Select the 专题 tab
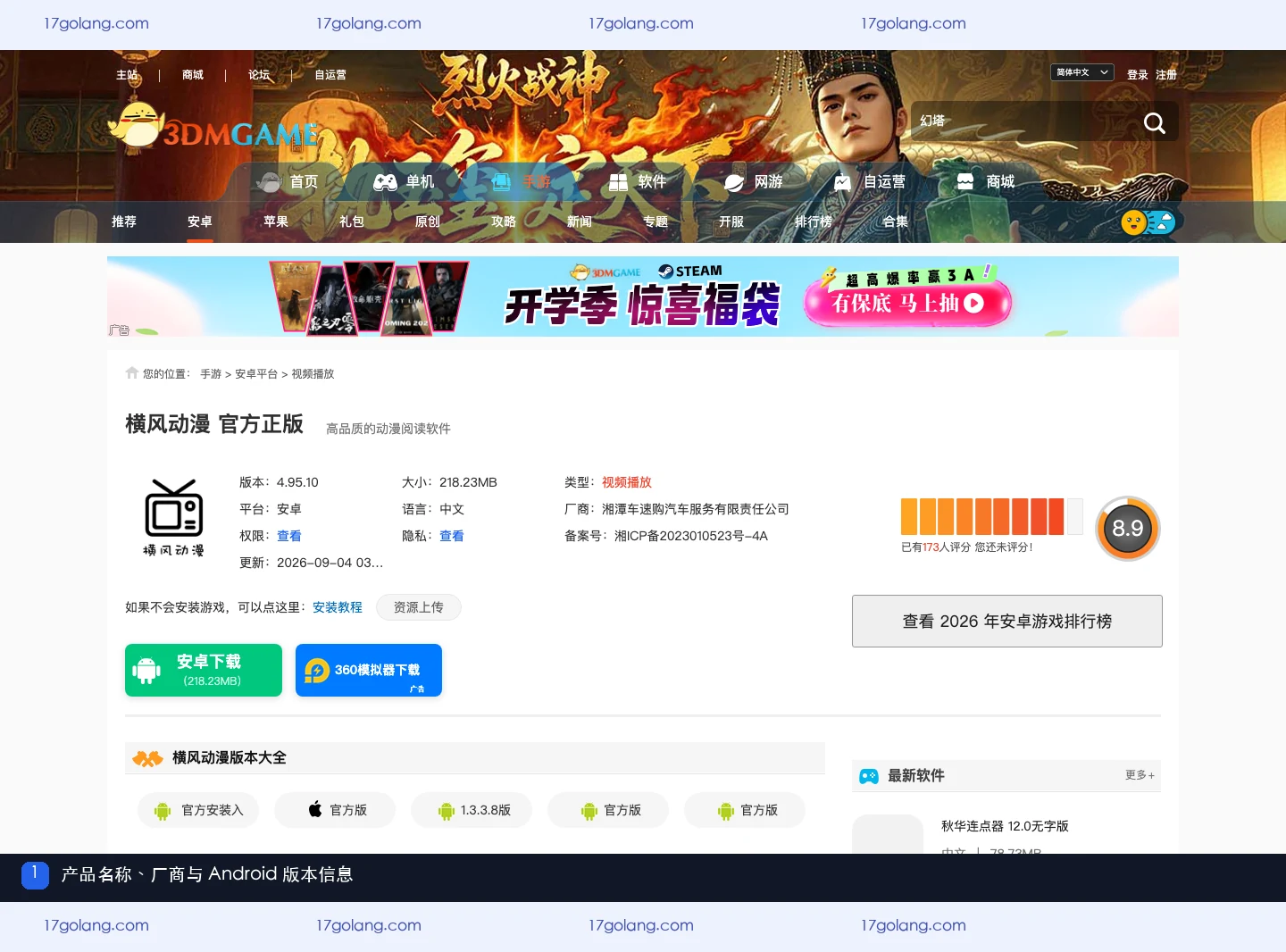Viewport: 1286px width, 952px height. coord(656,221)
